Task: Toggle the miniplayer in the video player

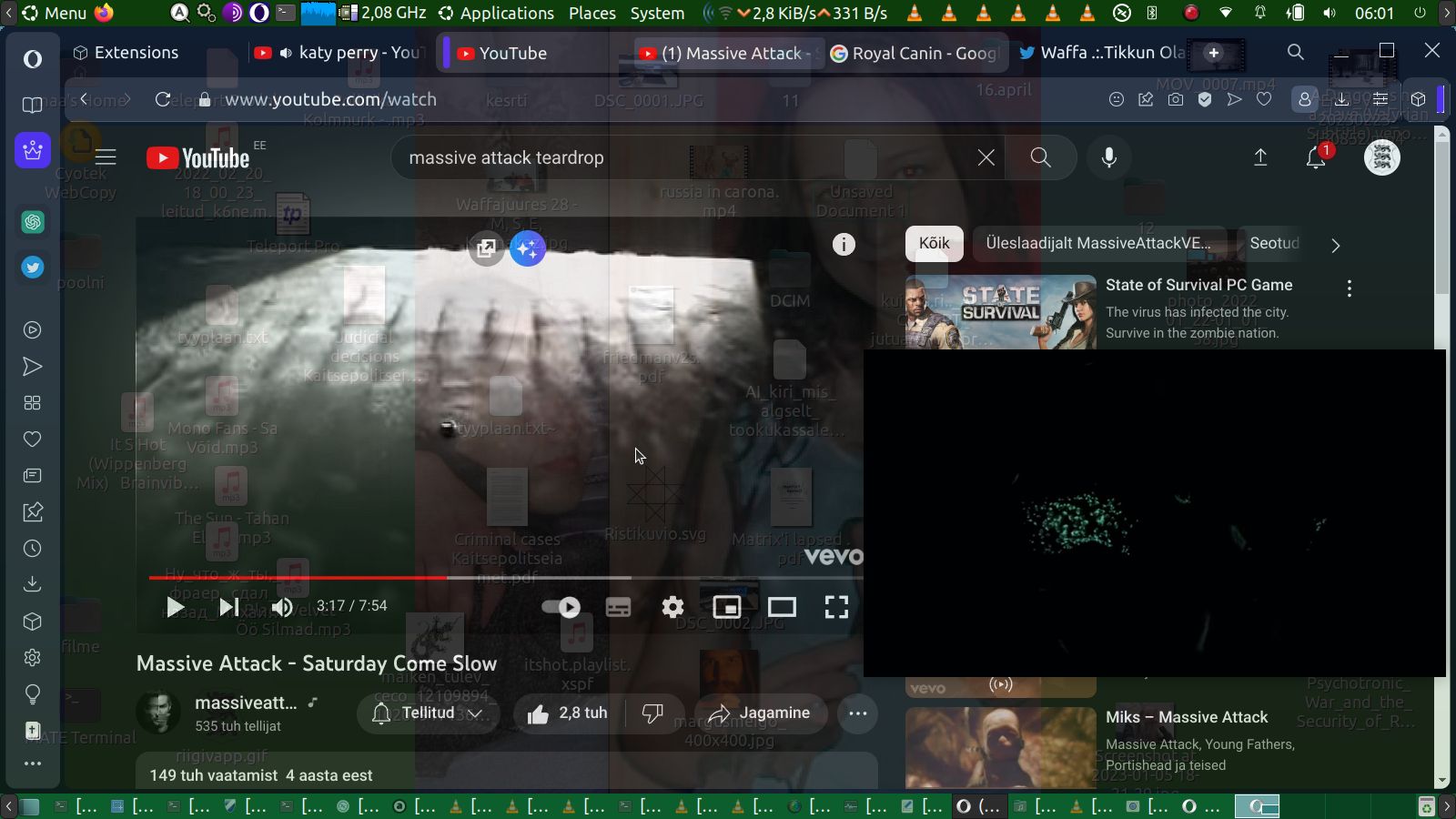Action: [x=727, y=607]
